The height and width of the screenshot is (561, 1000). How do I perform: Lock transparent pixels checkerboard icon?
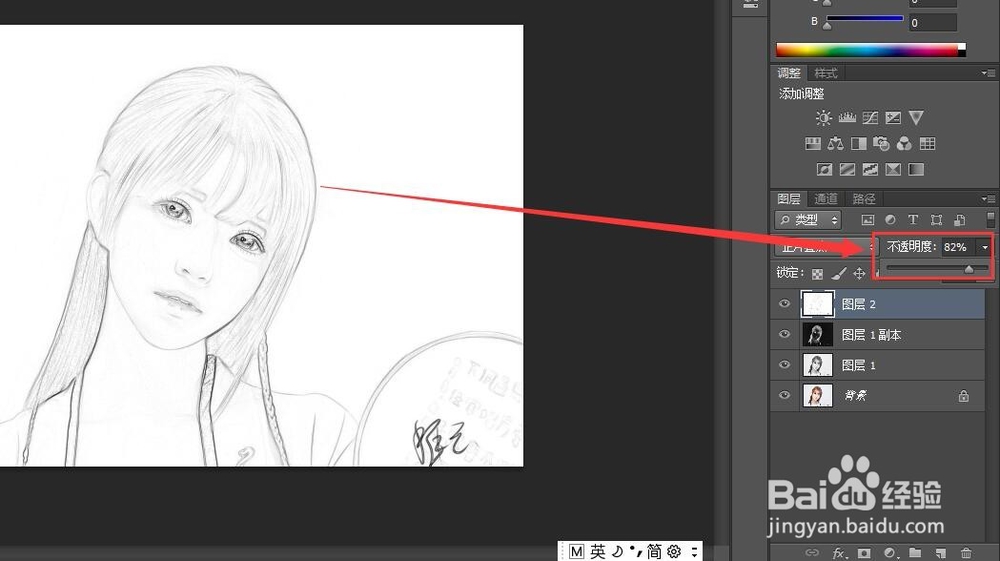coord(818,274)
